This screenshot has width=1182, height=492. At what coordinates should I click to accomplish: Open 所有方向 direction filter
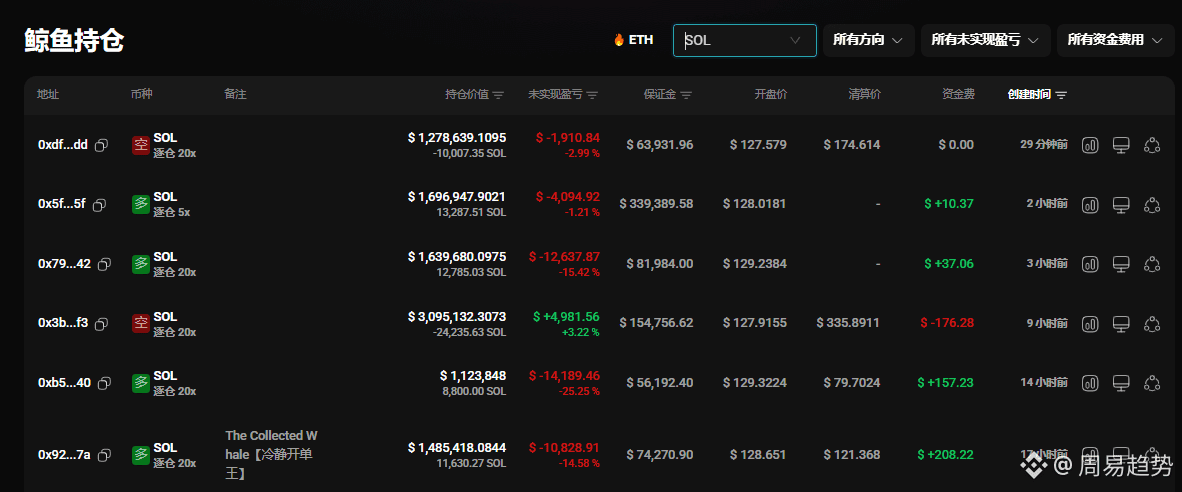[x=868, y=40]
